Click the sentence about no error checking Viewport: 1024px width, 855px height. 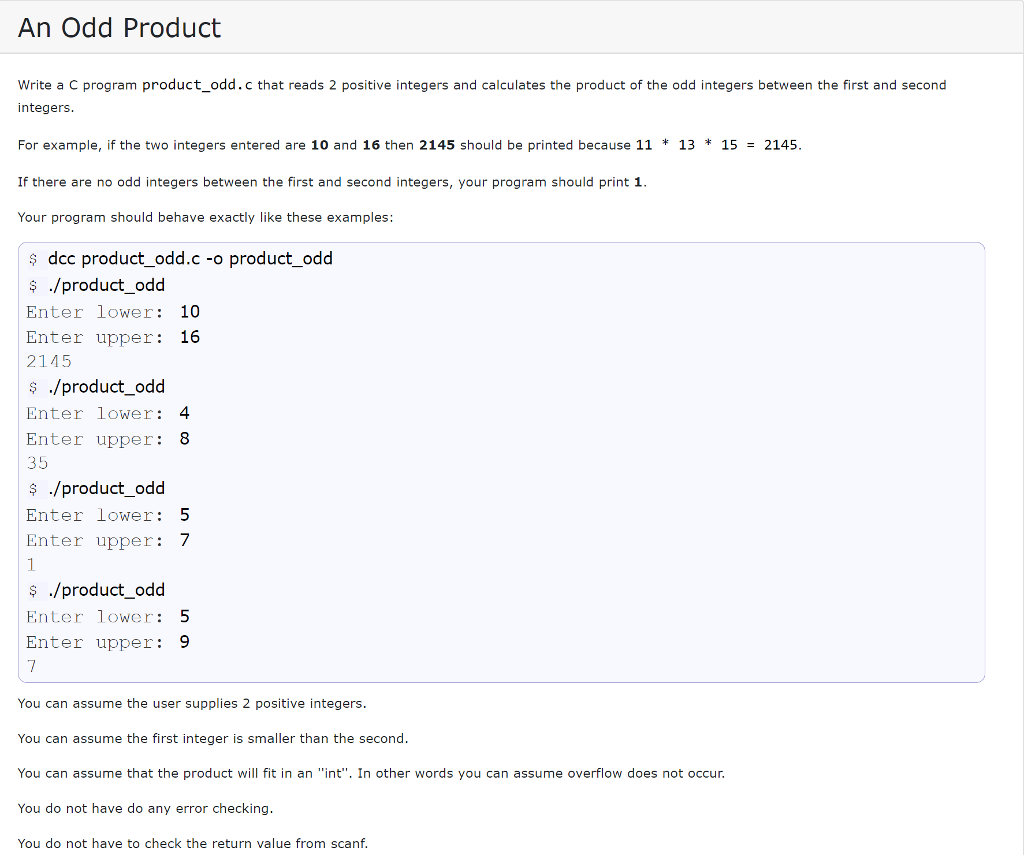click(x=145, y=808)
